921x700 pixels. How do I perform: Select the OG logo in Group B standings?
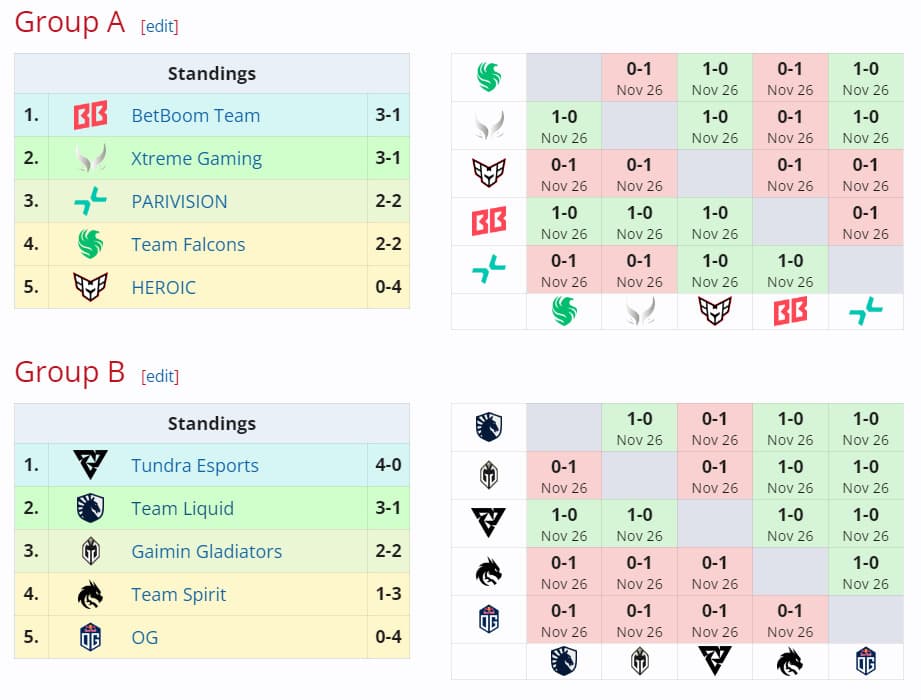click(x=90, y=637)
